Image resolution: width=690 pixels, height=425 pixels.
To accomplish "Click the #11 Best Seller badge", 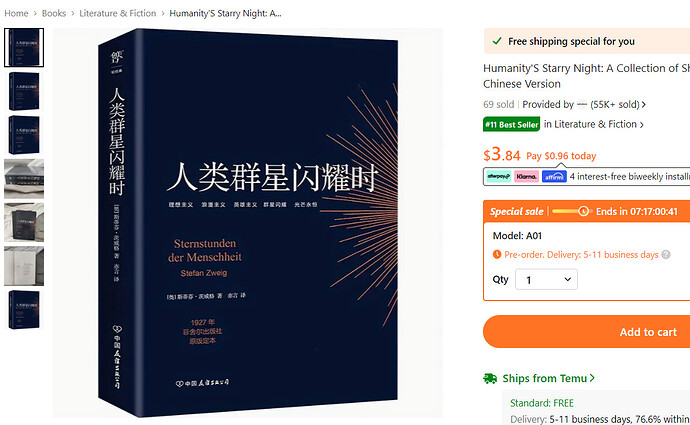I will (x=511, y=125).
